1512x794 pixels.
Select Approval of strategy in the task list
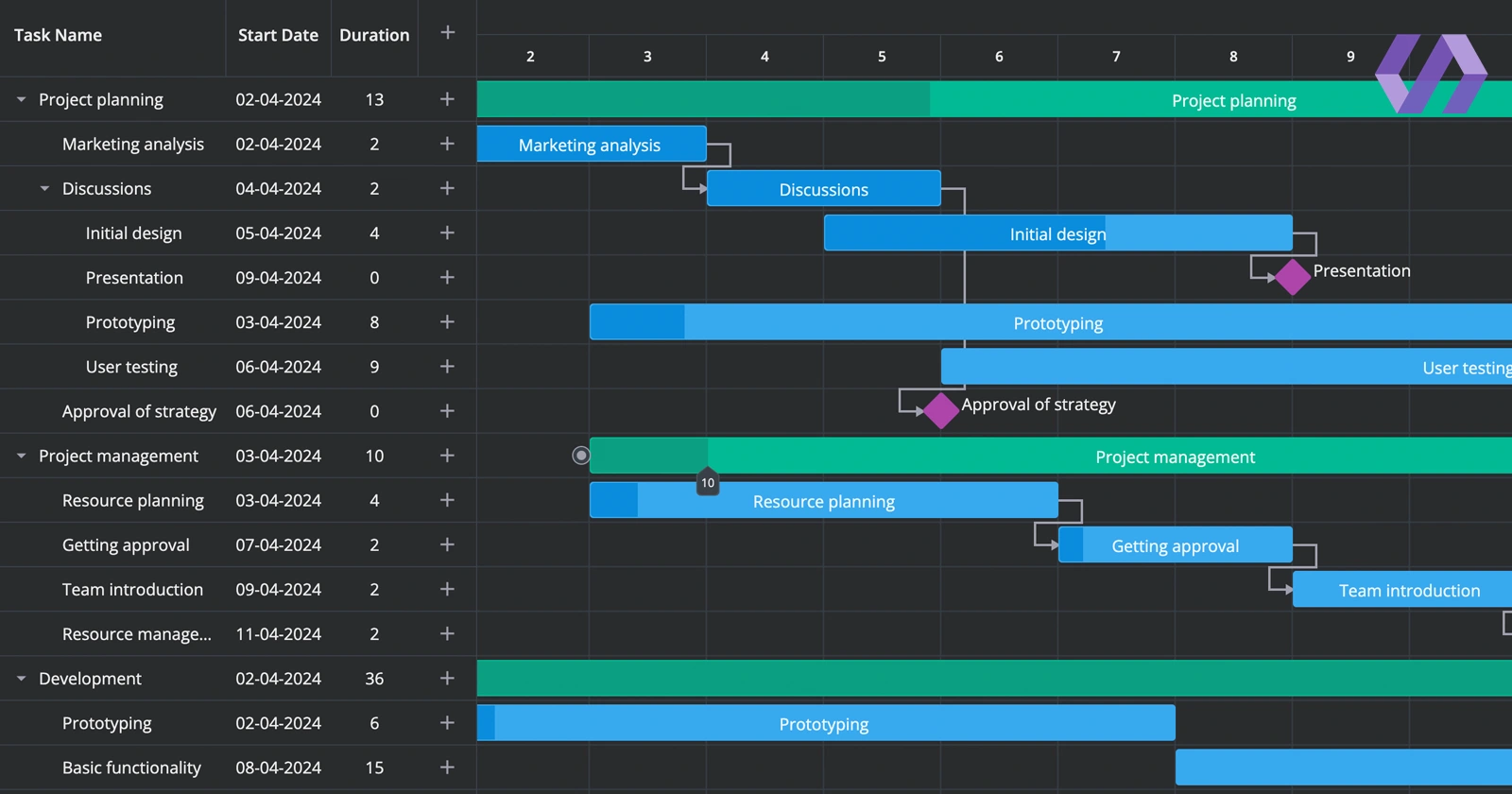[139, 411]
